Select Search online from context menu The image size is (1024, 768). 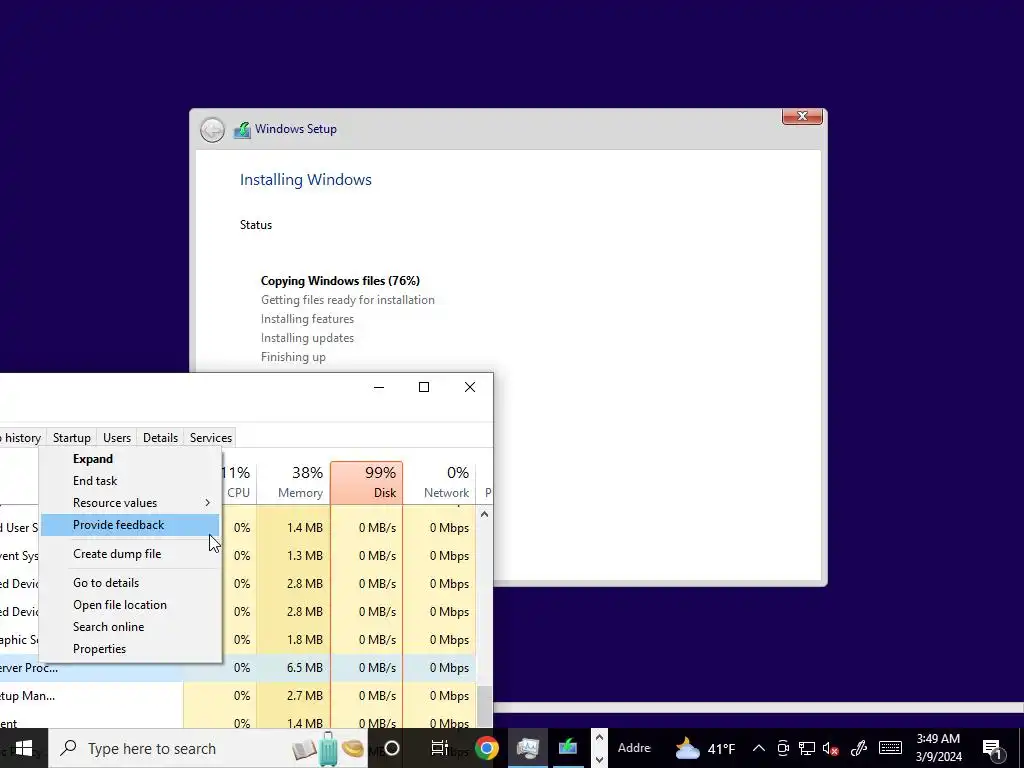point(130,626)
